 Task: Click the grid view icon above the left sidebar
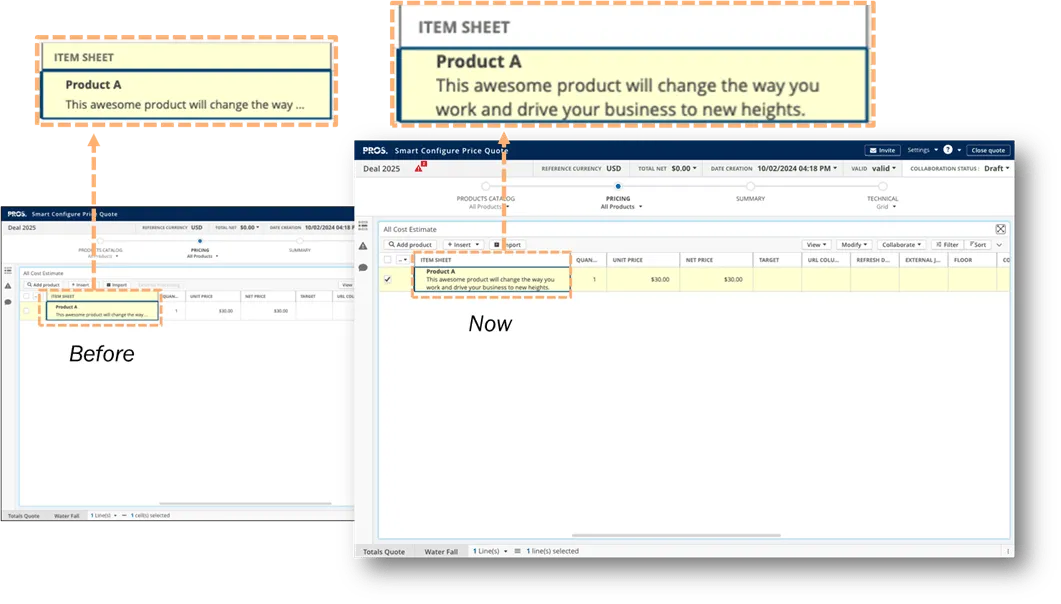[x=363, y=225]
